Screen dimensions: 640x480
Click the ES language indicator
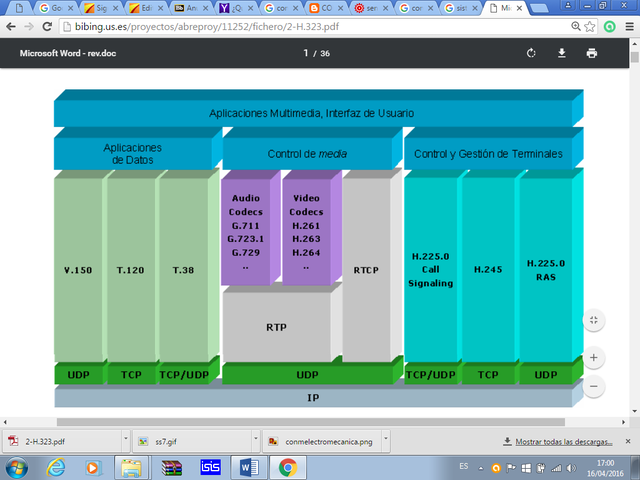[464, 466]
